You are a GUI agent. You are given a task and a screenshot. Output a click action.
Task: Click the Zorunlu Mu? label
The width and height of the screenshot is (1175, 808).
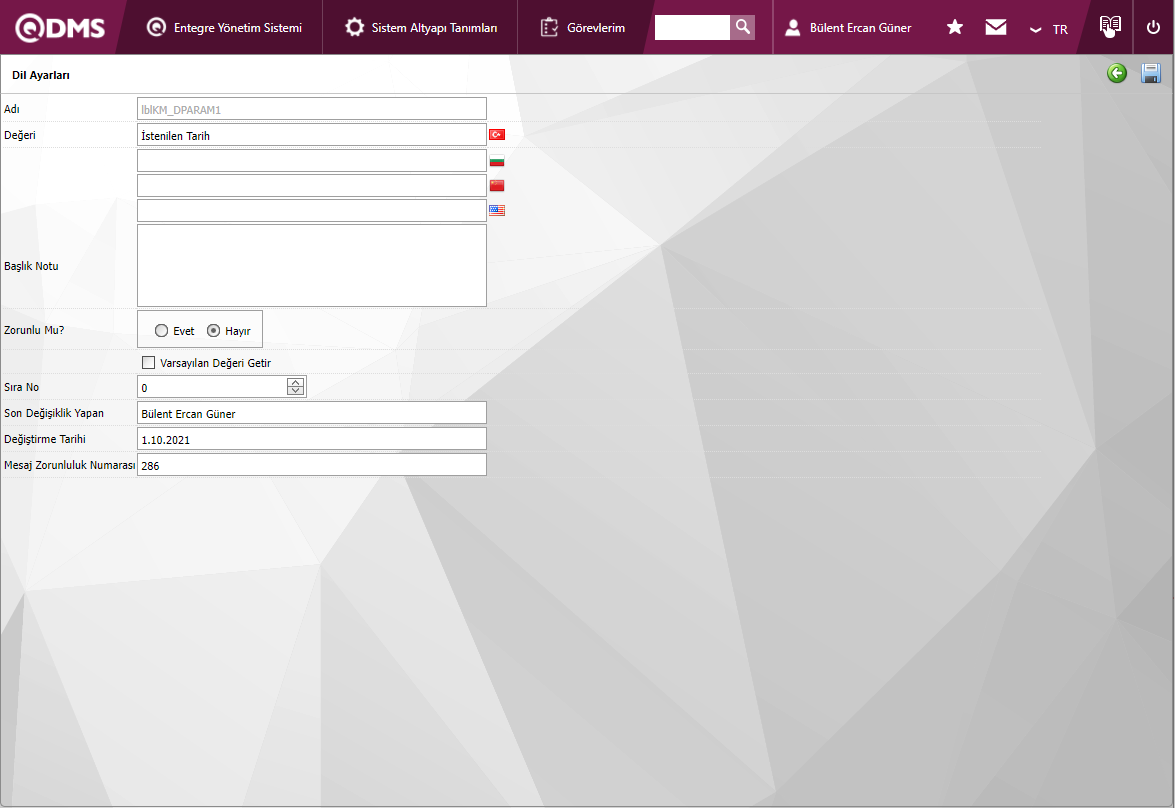(34, 330)
